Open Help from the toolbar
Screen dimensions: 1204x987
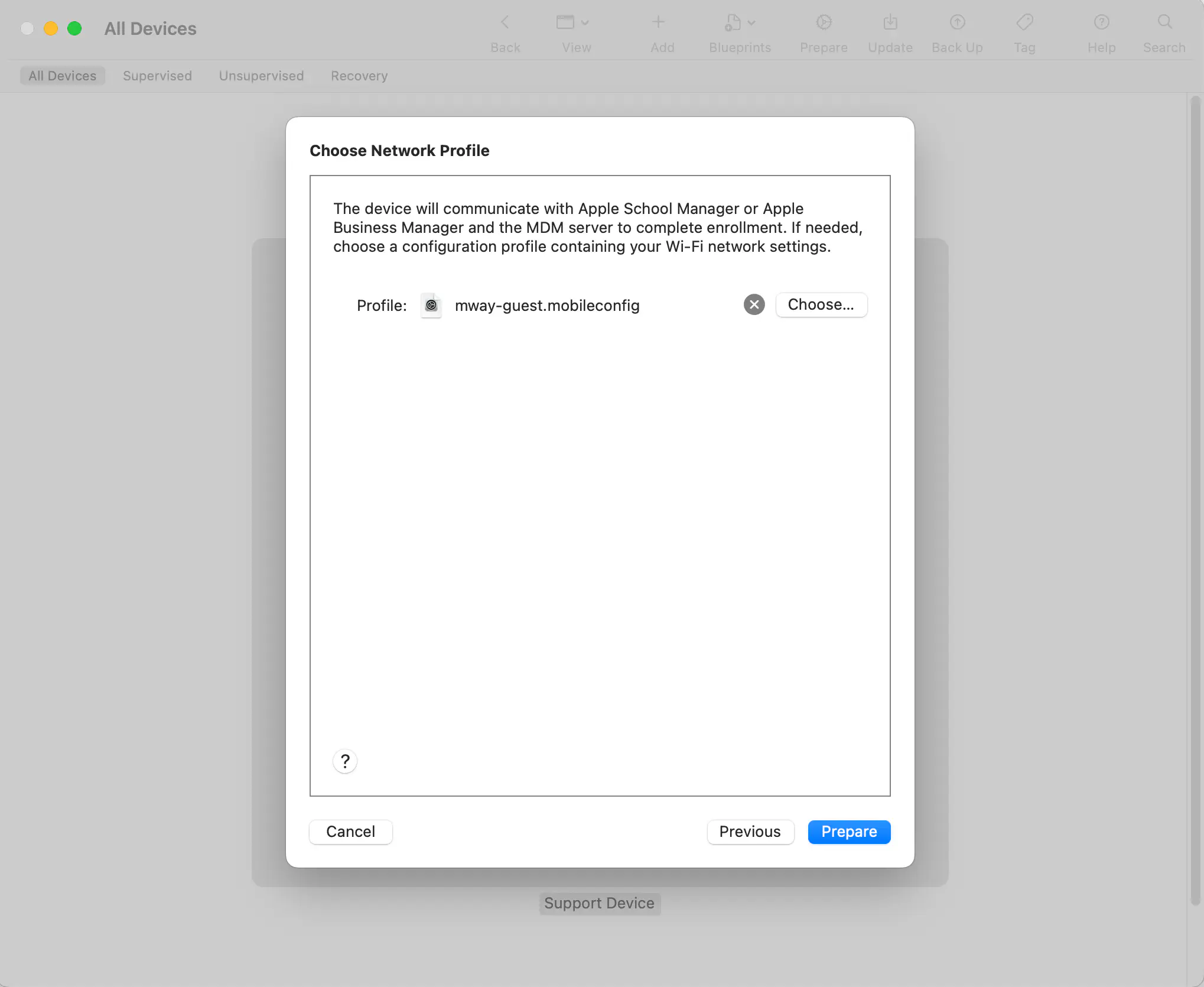(x=1101, y=22)
